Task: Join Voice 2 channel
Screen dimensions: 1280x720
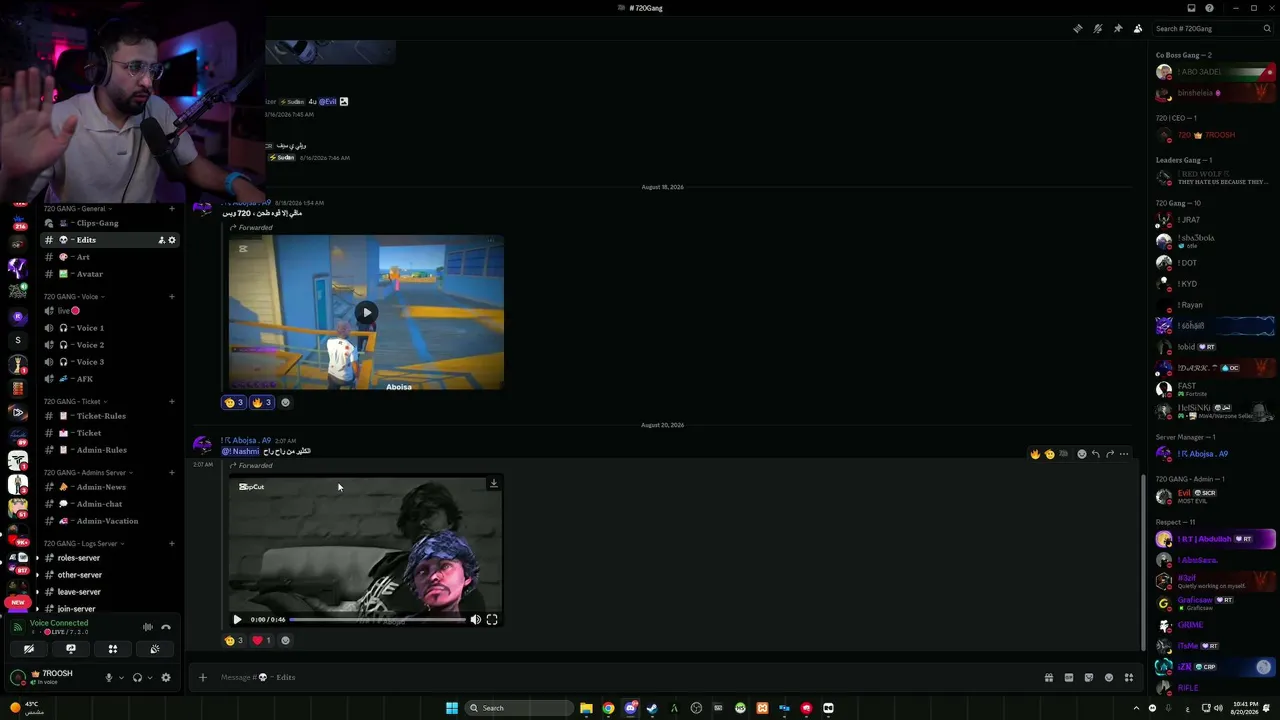Action: point(110,345)
